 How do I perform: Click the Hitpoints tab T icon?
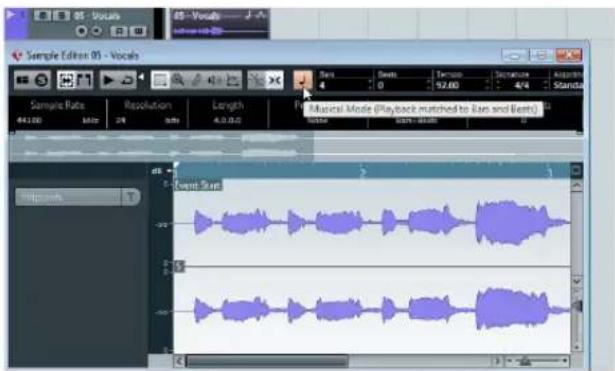(x=131, y=197)
